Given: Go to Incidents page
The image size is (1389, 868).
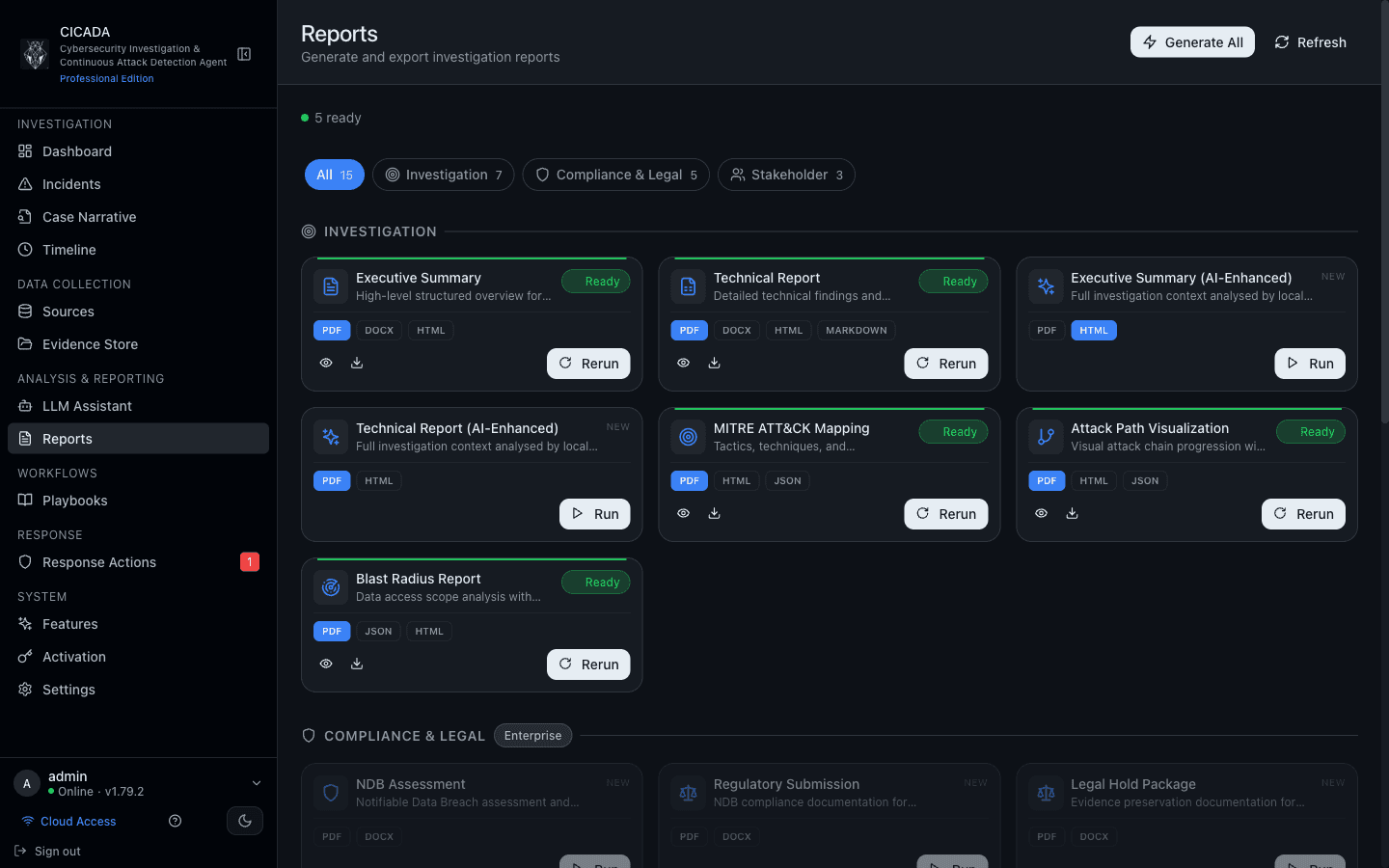Looking at the screenshot, I should (x=138, y=184).
